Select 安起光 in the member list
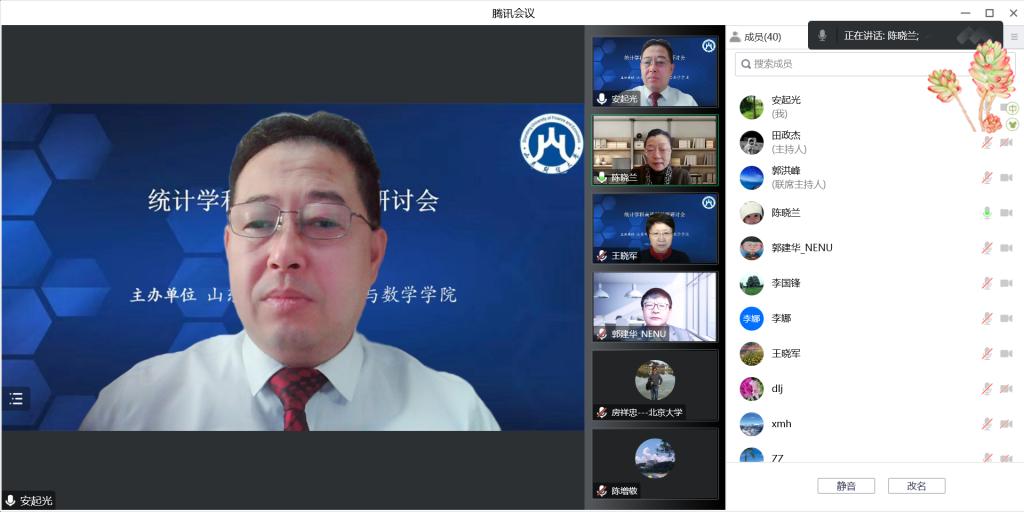 tap(786, 107)
